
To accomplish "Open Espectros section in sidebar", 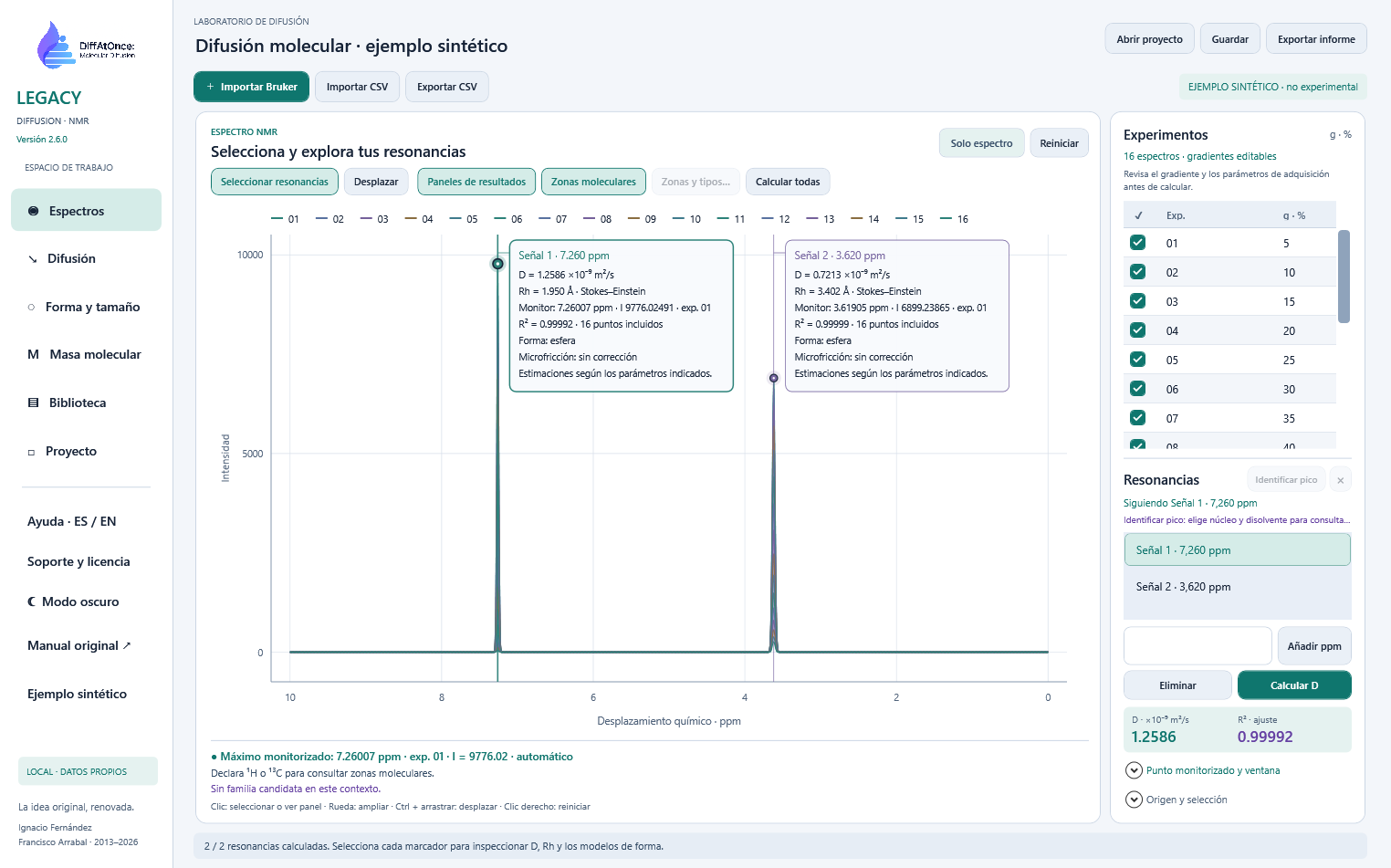I will (86, 210).
